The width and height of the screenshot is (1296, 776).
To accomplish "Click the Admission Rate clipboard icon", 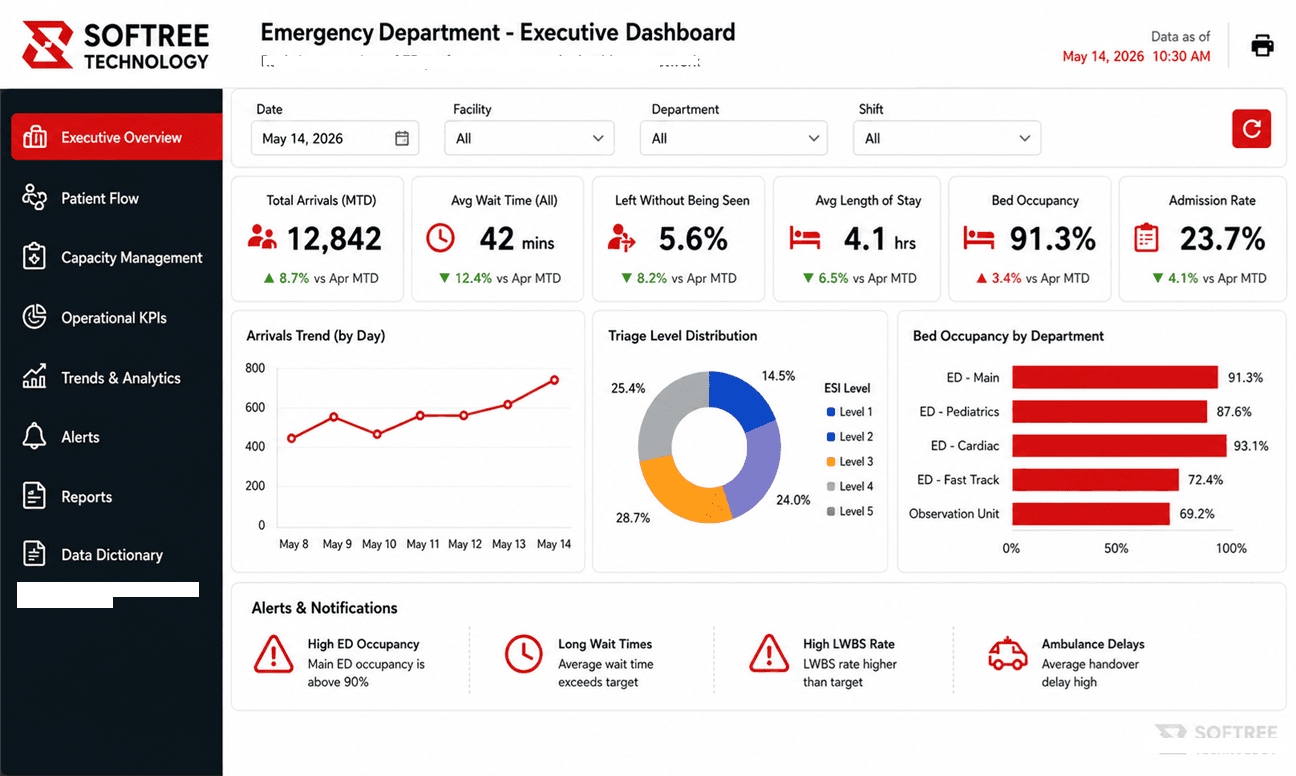I will [x=1146, y=238].
